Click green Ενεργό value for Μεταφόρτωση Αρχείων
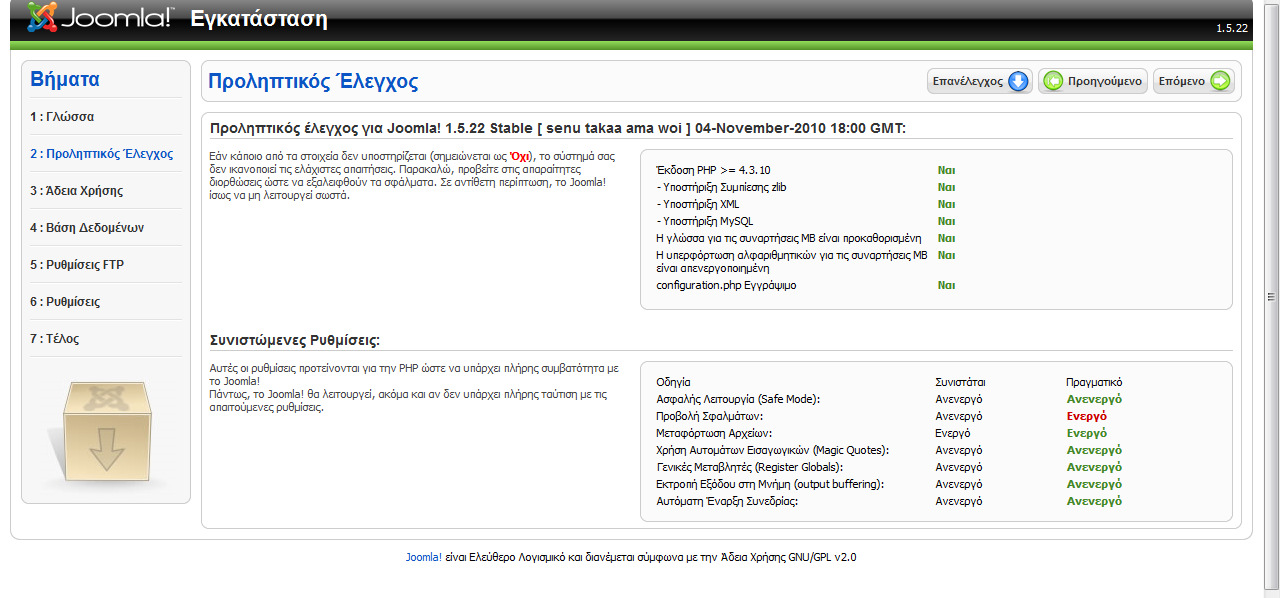 1087,433
